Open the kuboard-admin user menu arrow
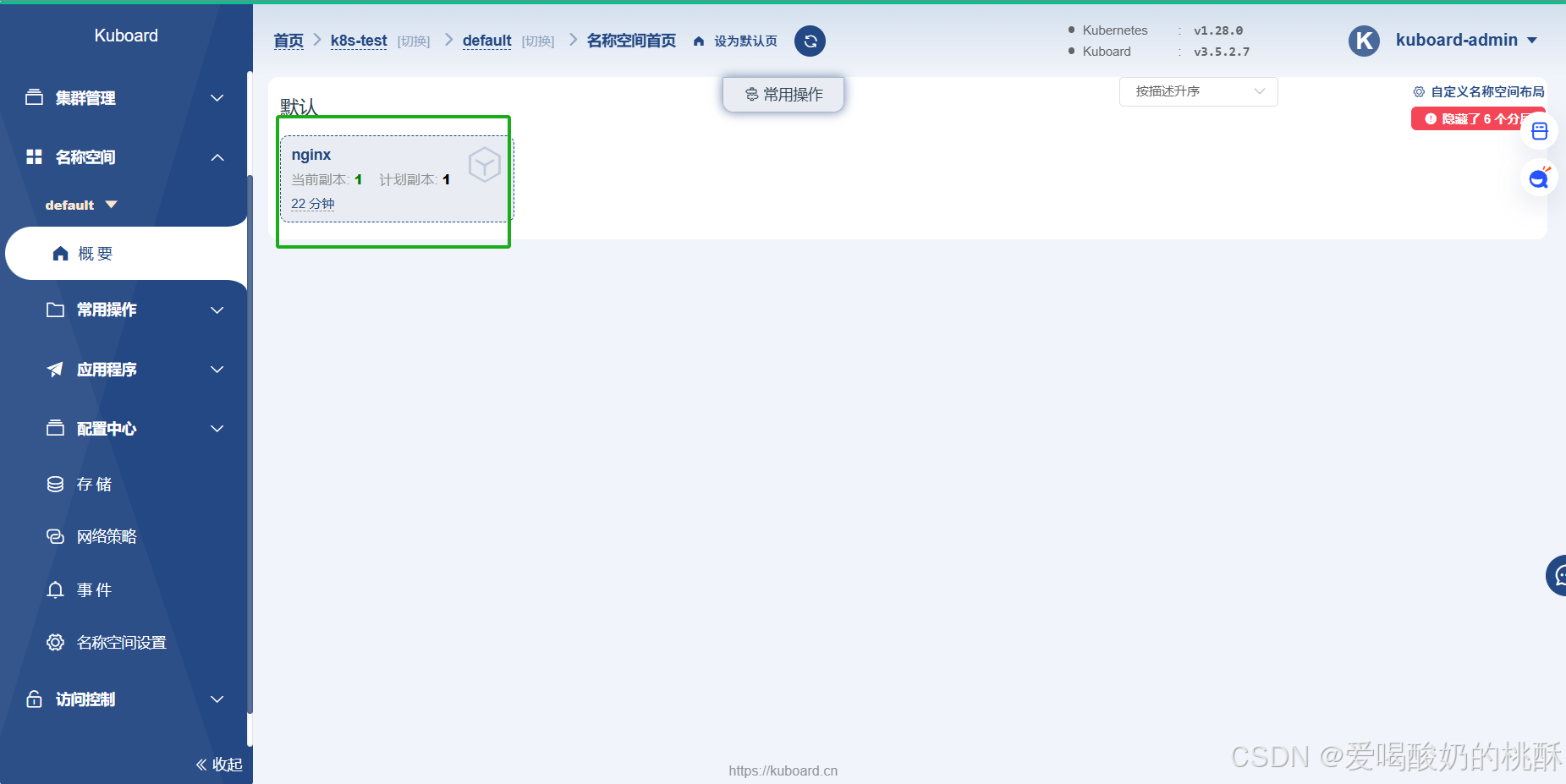The height and width of the screenshot is (784, 1566). coord(1532,41)
